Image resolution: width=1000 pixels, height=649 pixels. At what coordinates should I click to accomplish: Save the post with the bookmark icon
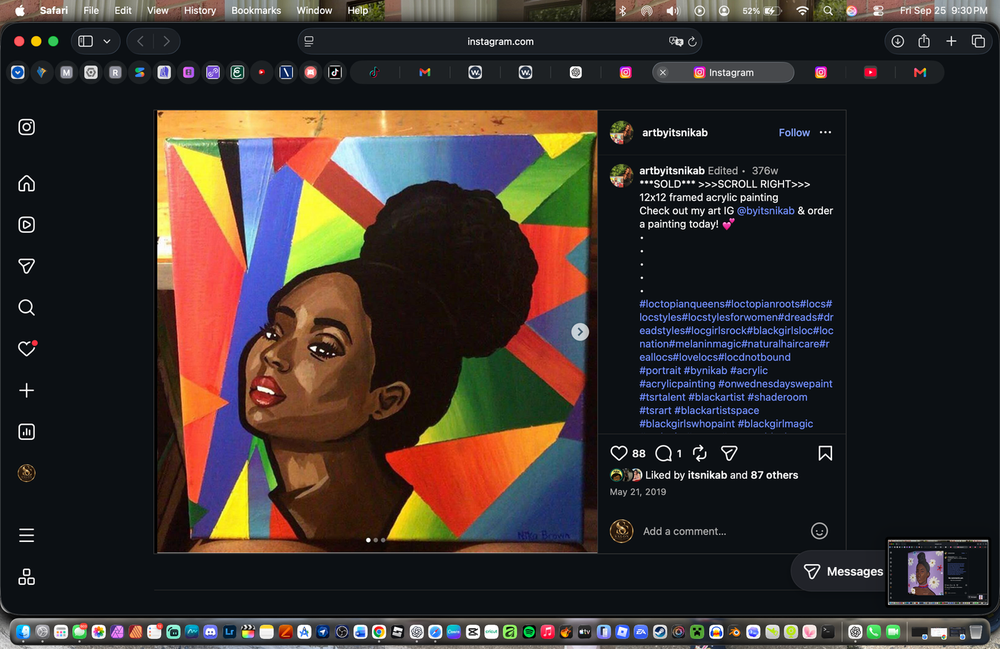[825, 453]
